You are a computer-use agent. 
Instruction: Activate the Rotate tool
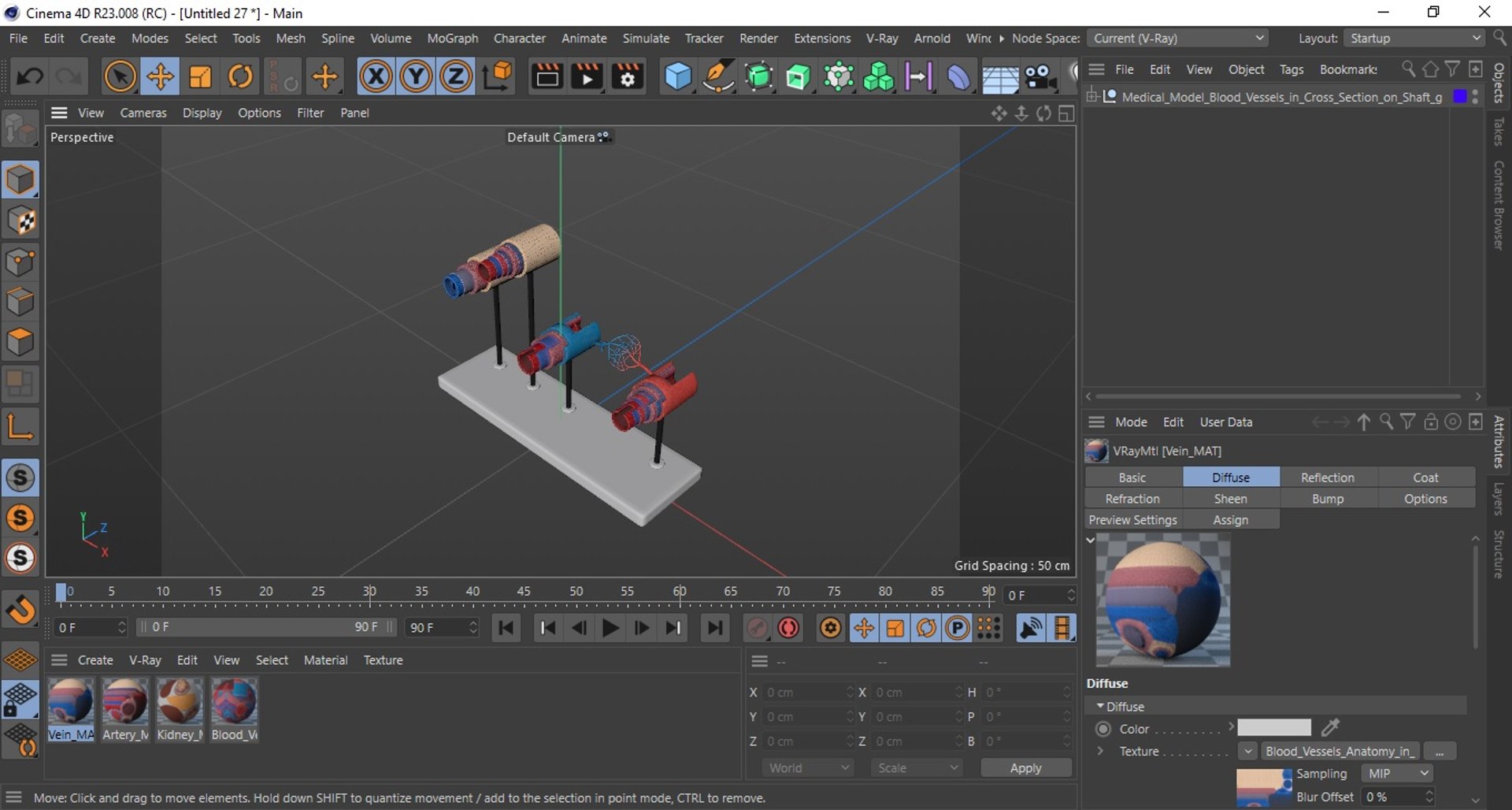(x=240, y=76)
